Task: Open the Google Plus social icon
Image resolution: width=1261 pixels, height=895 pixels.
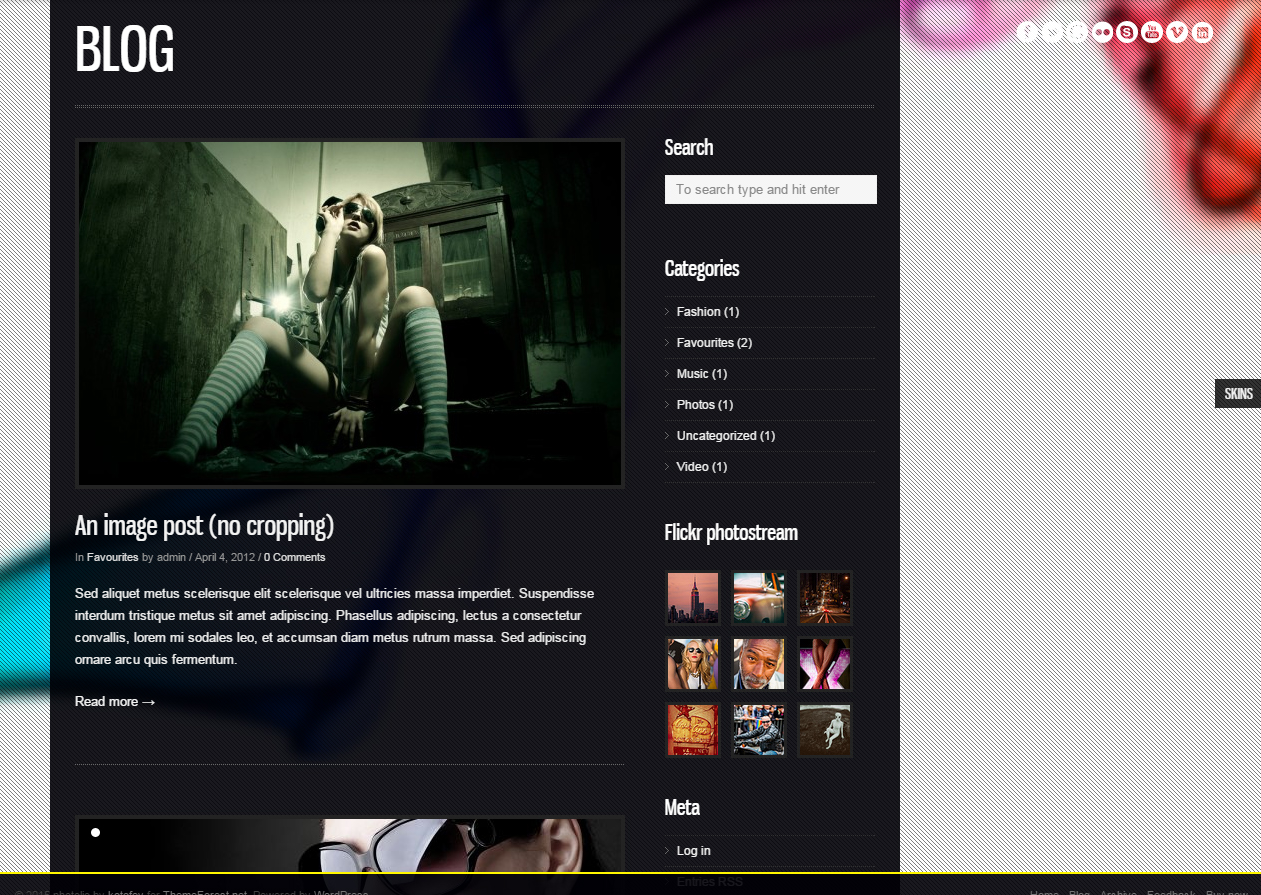Action: pyautogui.click(x=1077, y=32)
